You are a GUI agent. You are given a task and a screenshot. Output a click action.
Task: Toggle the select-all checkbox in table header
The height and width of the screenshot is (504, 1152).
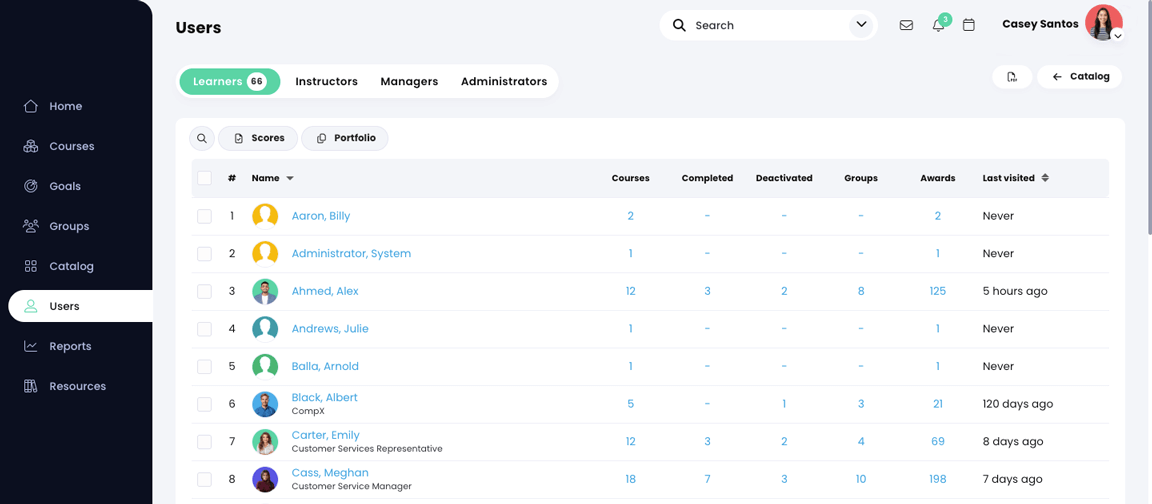[204, 178]
